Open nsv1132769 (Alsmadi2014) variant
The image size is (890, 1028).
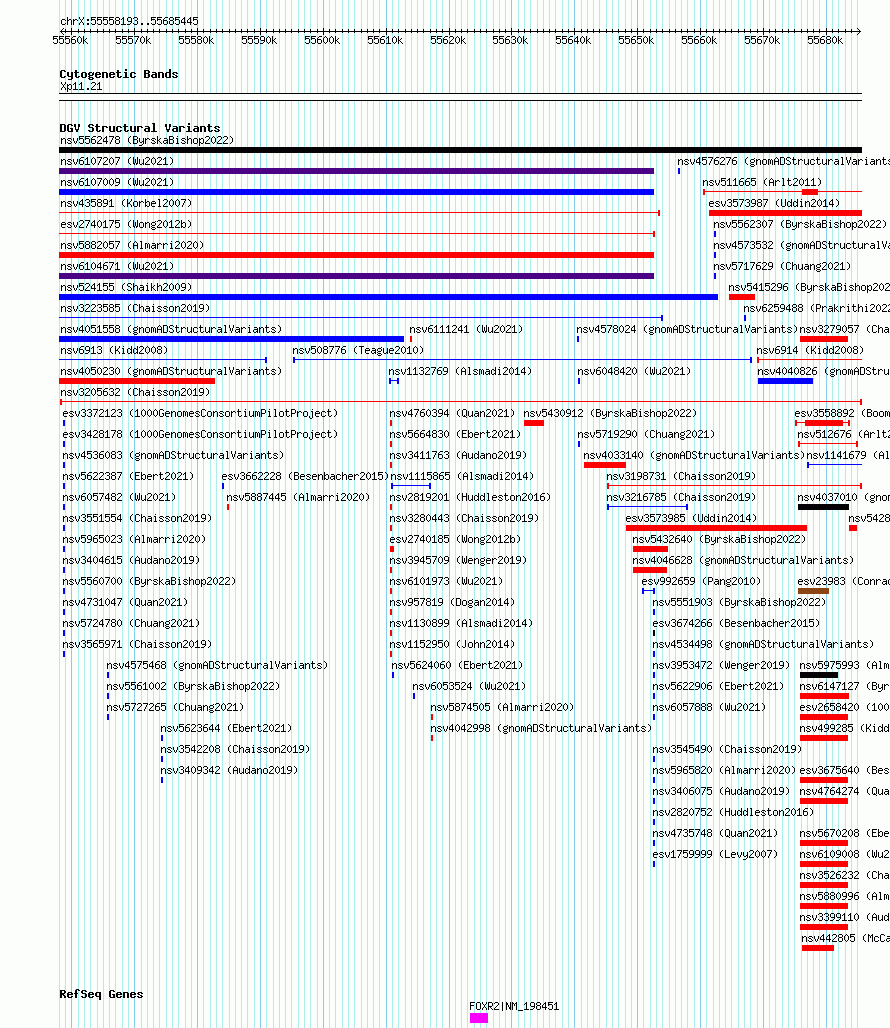coord(460,371)
